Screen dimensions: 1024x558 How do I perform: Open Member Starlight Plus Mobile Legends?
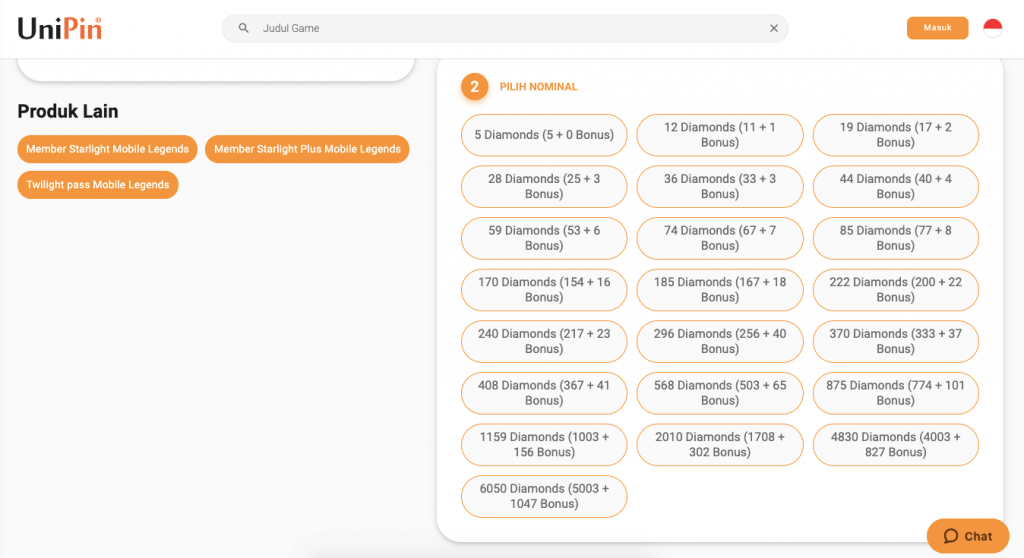click(307, 149)
